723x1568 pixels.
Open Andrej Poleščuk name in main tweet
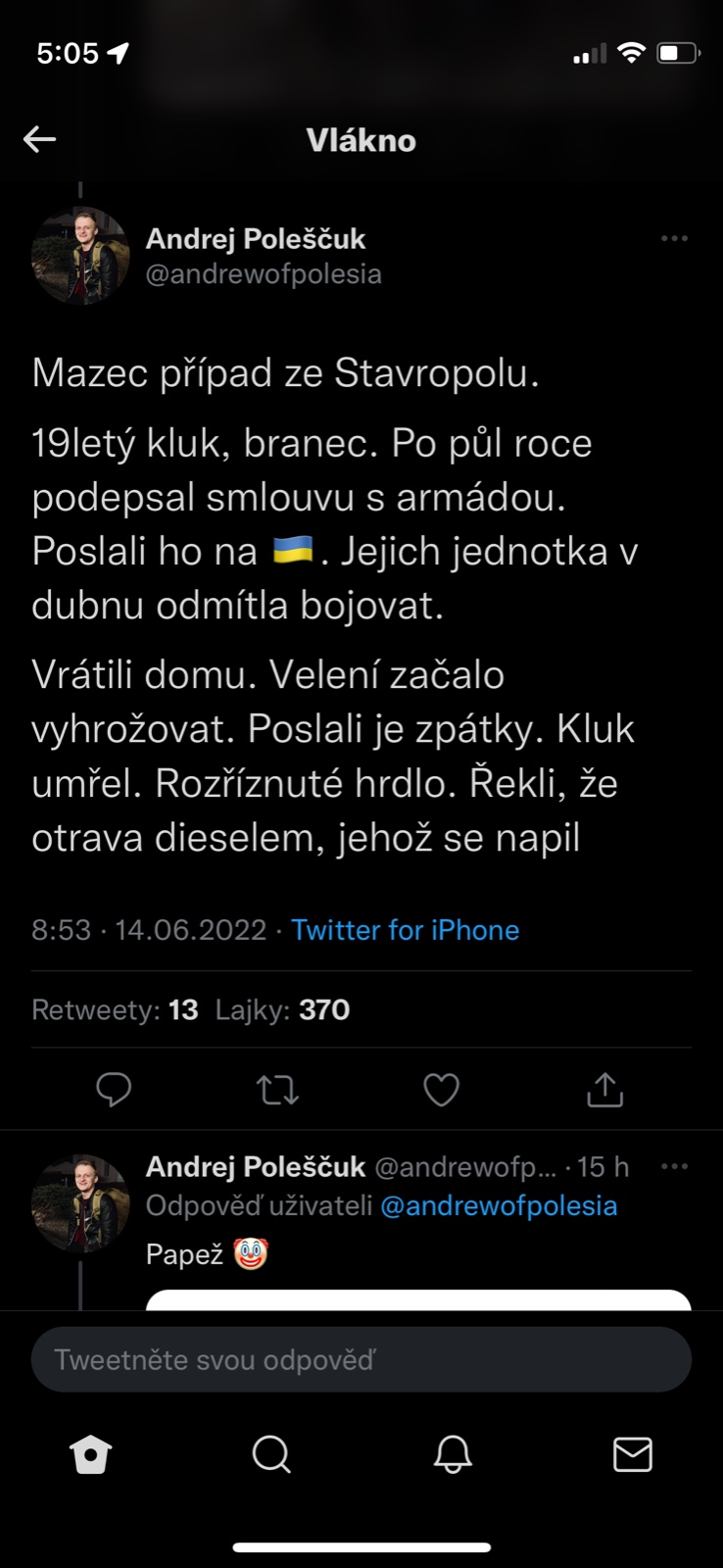click(x=255, y=238)
